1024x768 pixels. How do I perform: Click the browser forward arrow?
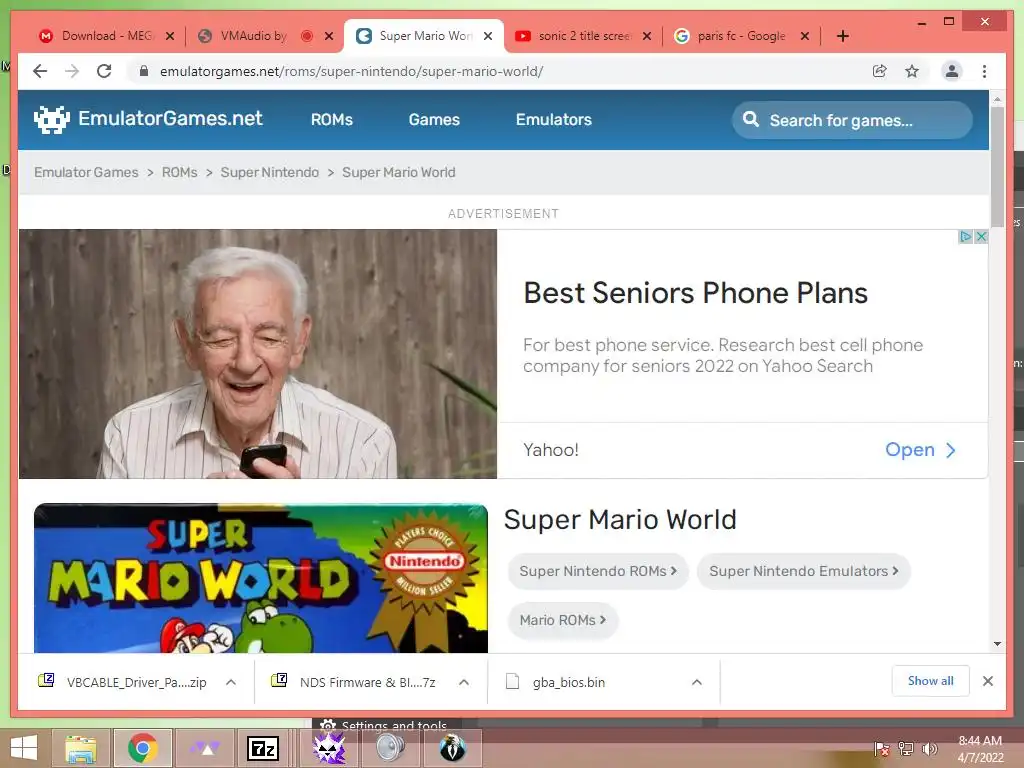(72, 71)
